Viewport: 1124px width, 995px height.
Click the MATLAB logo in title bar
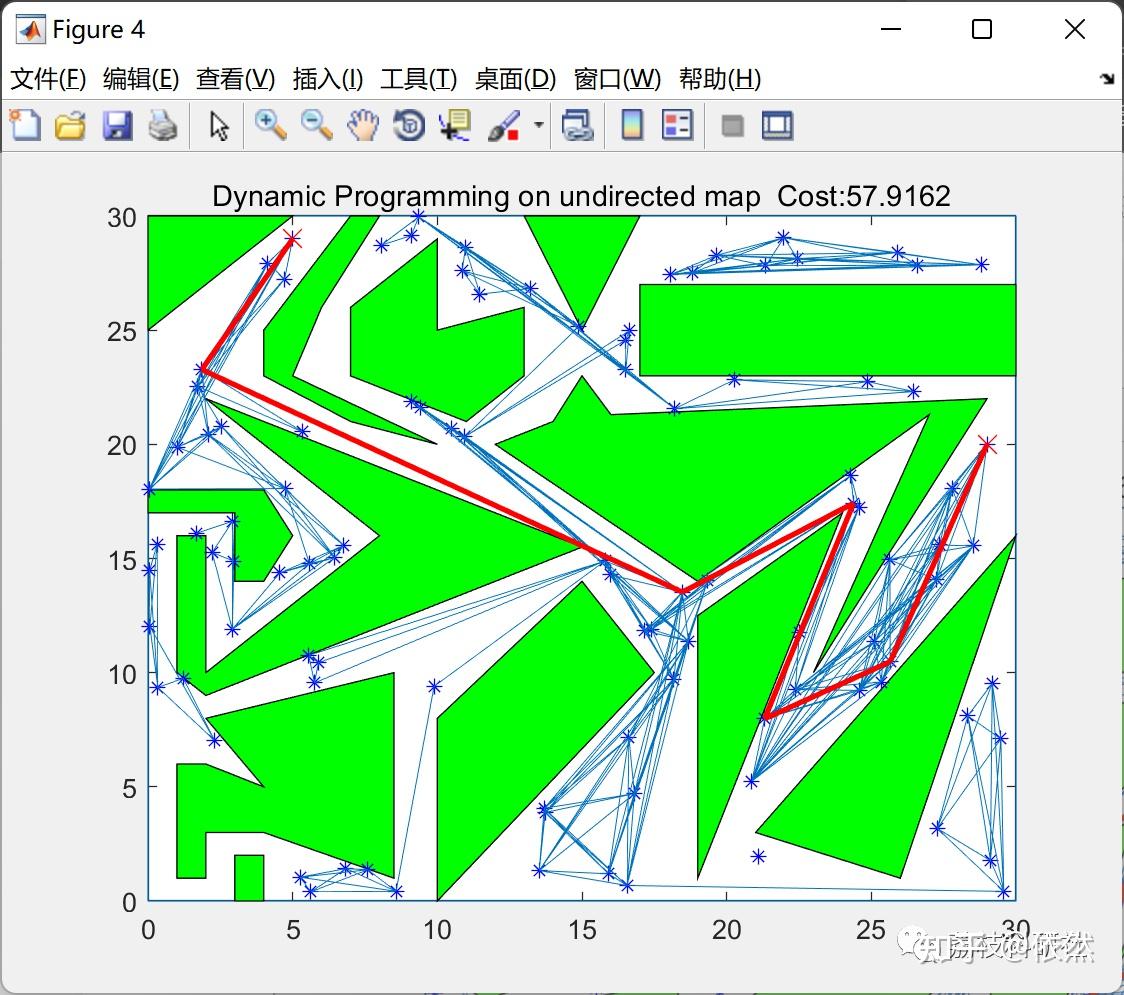(31, 29)
